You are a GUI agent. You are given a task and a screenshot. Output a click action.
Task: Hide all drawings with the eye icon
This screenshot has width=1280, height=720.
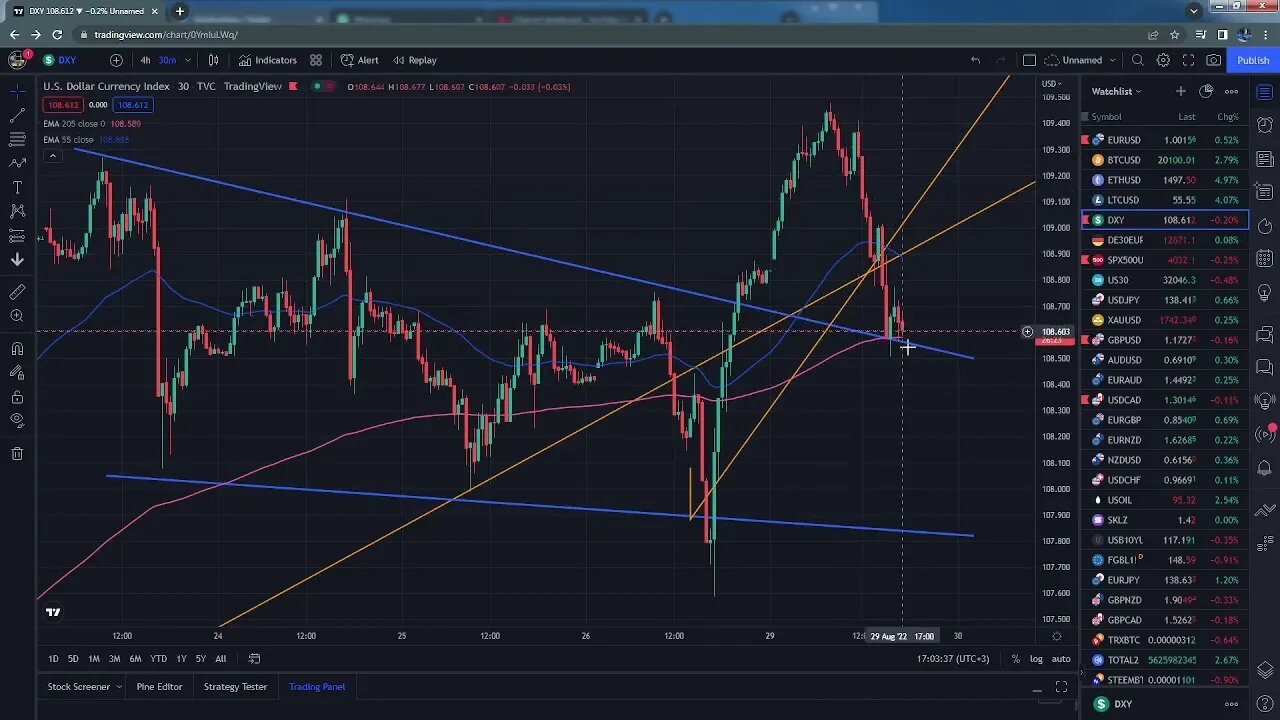coord(17,421)
